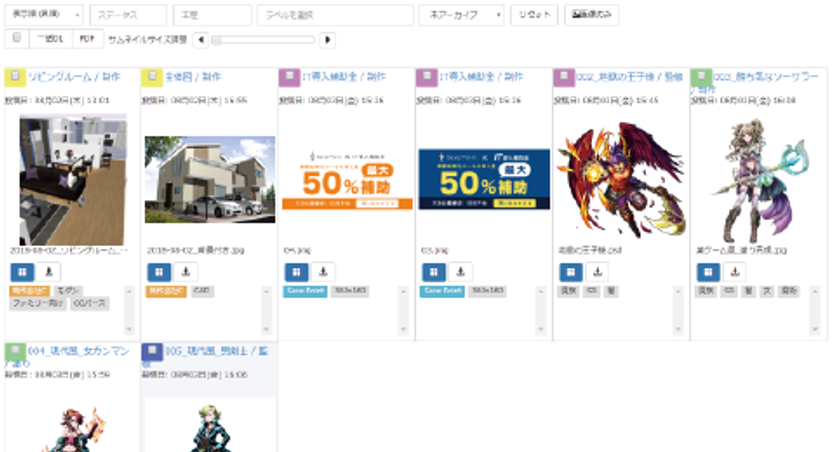Screen dimensions: 840x452
Task: Open compare view for the sorcerer character
Action: pos(708,272)
